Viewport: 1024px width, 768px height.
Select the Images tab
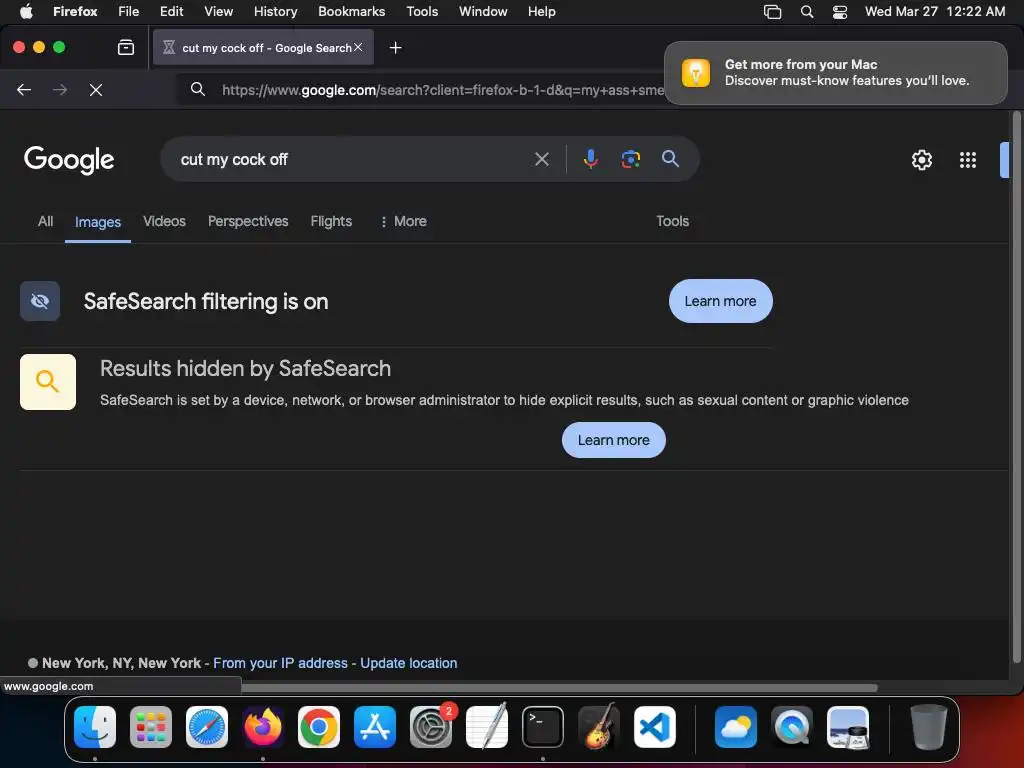coord(98,222)
